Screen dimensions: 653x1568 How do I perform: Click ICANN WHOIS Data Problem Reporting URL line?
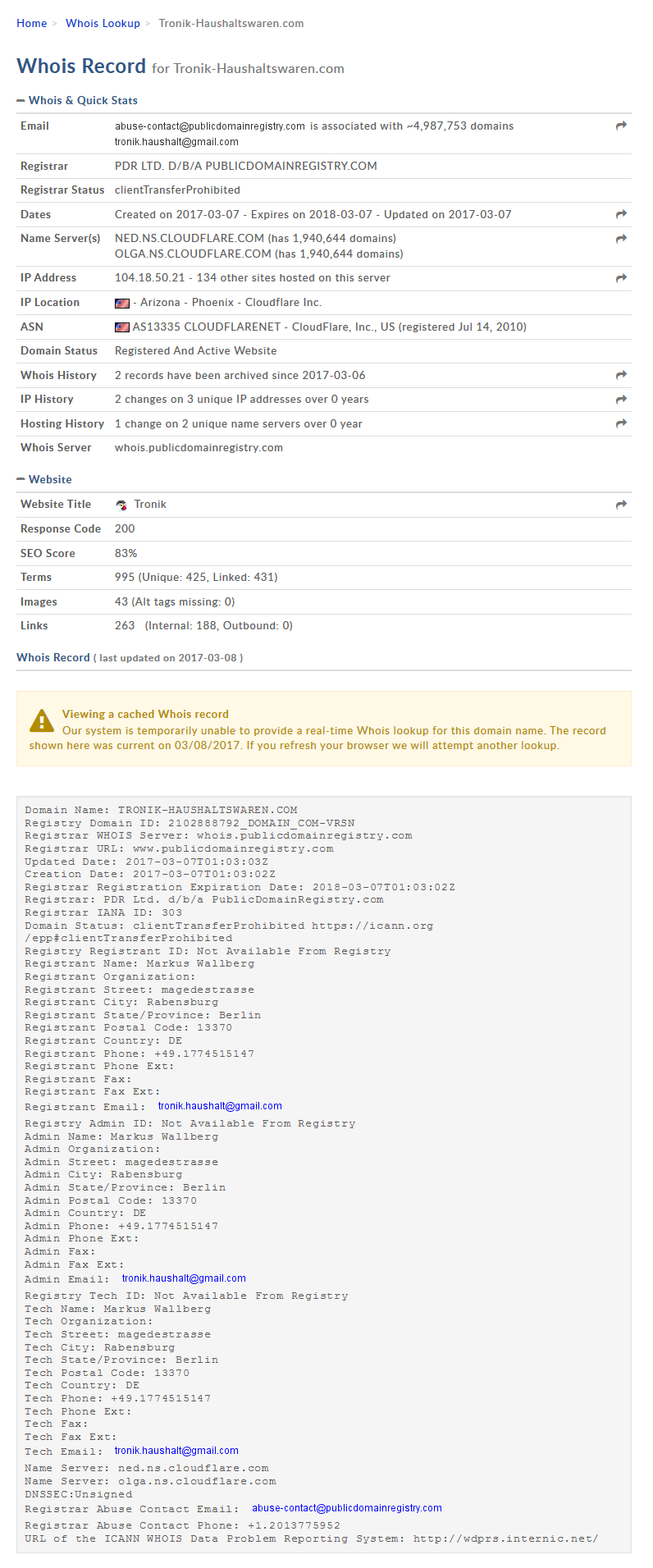(x=312, y=1538)
